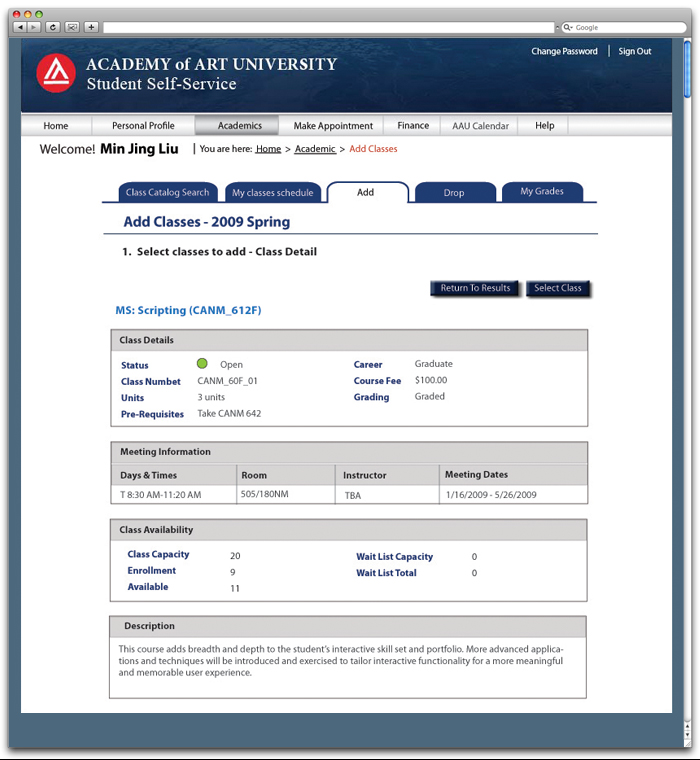Follow the Academic breadcrumb link
The height and width of the screenshot is (760, 700).
315,149
